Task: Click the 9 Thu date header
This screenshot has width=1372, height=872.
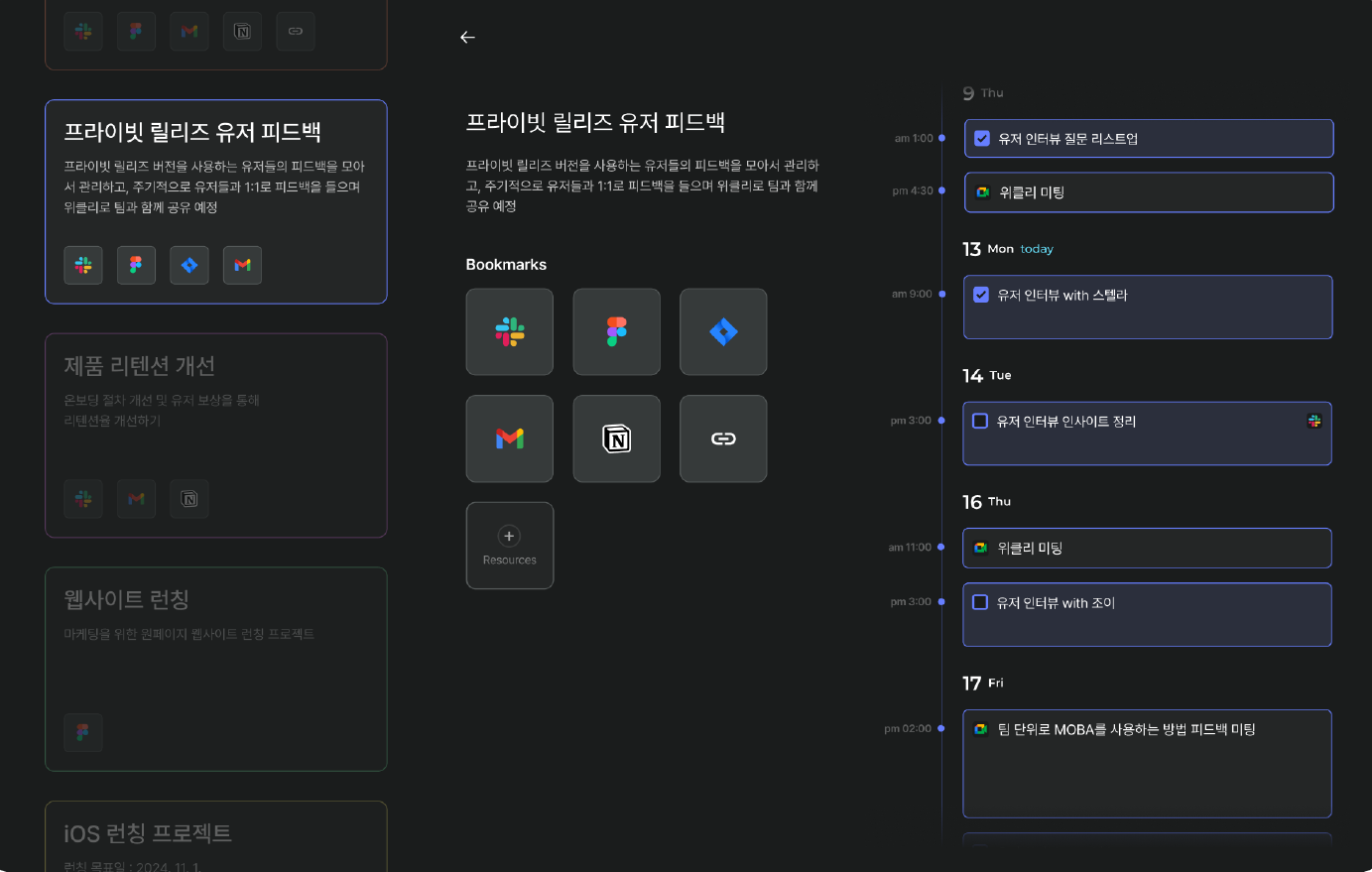Action: click(983, 93)
